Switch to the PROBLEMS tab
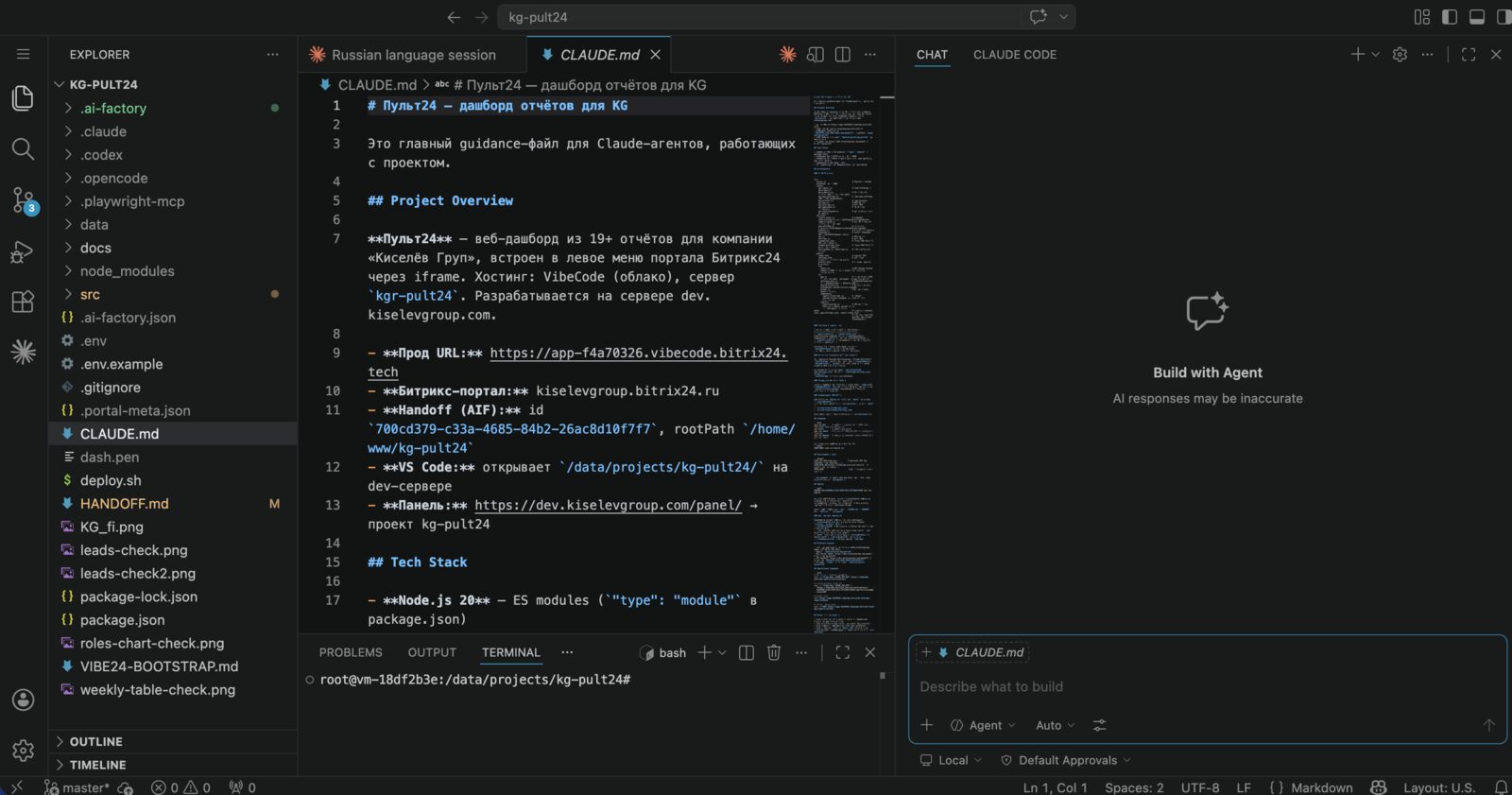The height and width of the screenshot is (795, 1512). click(351, 652)
